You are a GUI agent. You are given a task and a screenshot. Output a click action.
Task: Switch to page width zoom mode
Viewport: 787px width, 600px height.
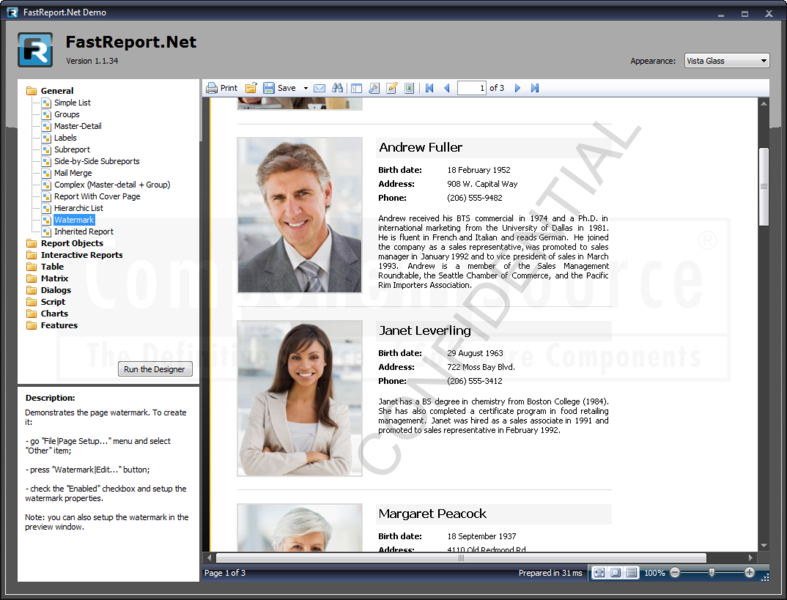pyautogui.click(x=599, y=573)
